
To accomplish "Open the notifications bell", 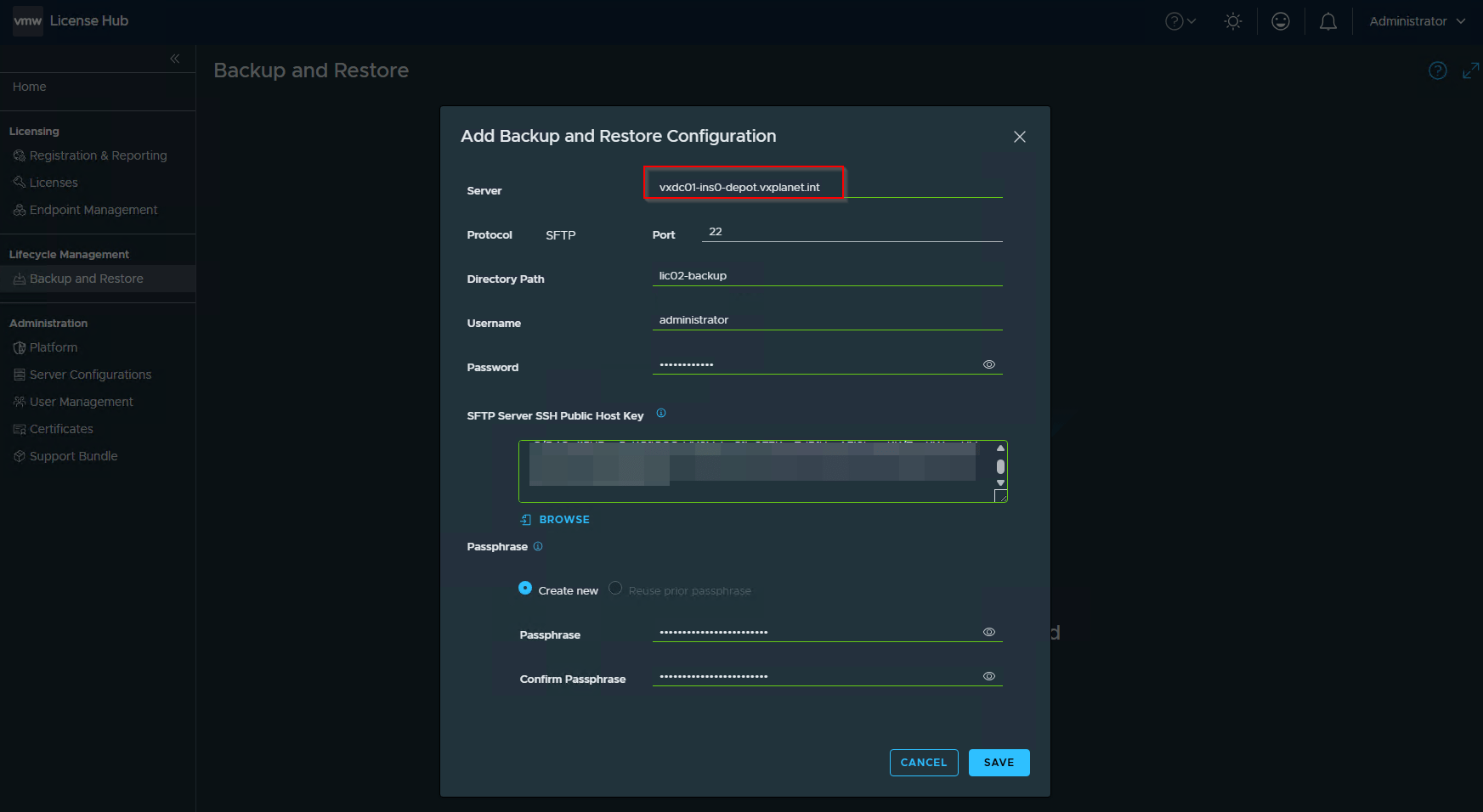I will [x=1327, y=21].
